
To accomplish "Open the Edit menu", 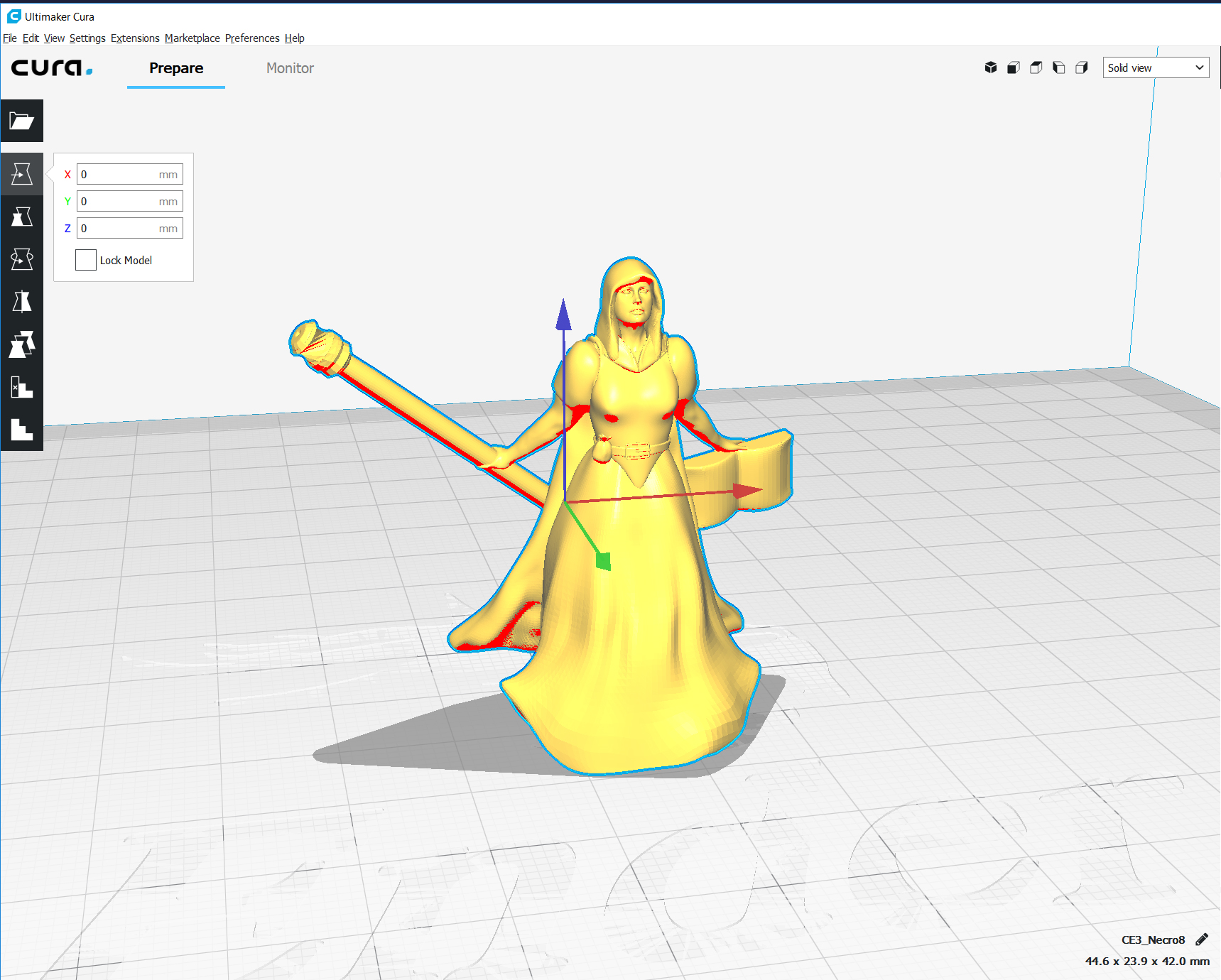I will [x=31, y=38].
